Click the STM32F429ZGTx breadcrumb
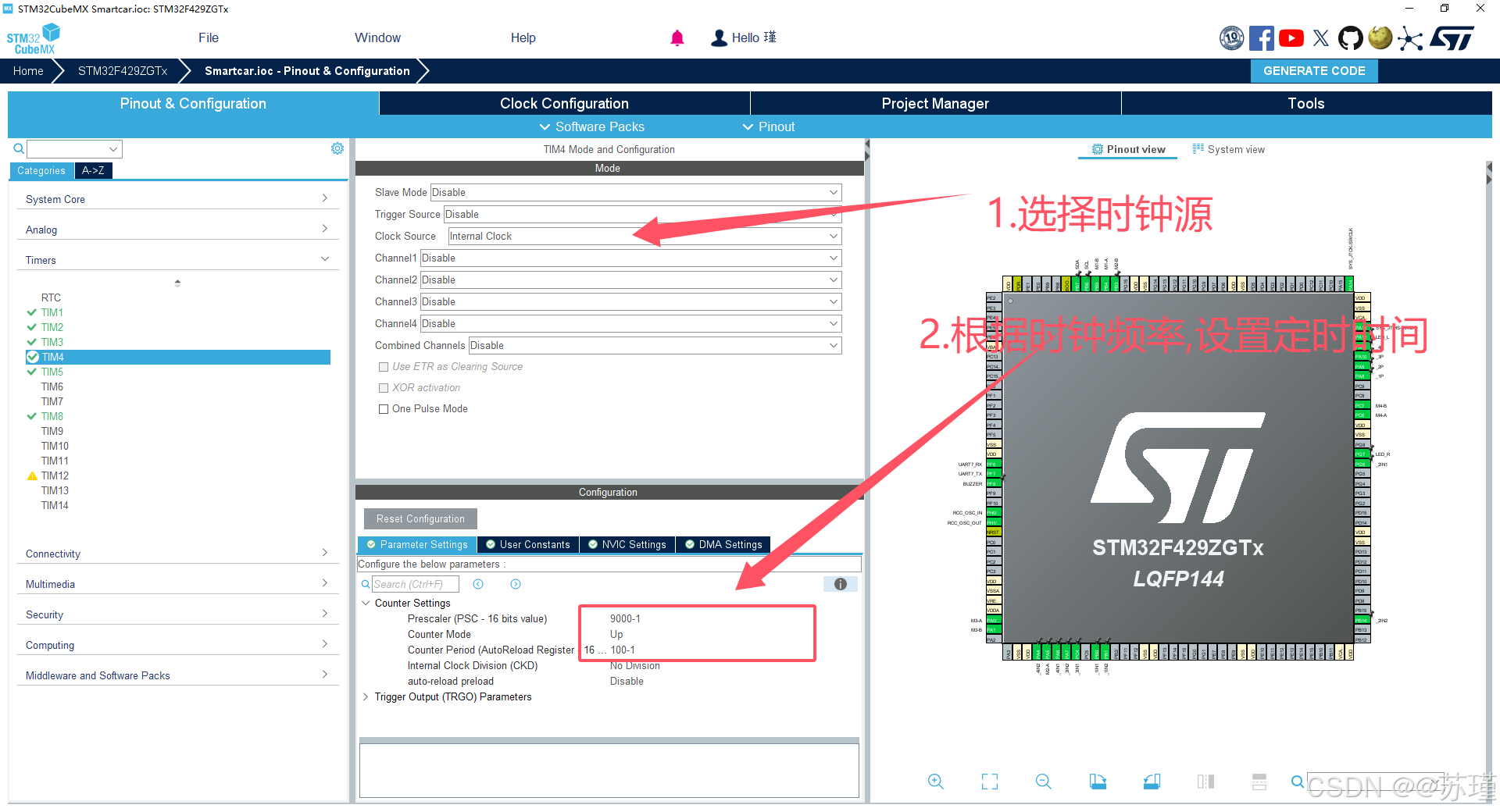The height and width of the screenshot is (812, 1500). (x=123, y=71)
